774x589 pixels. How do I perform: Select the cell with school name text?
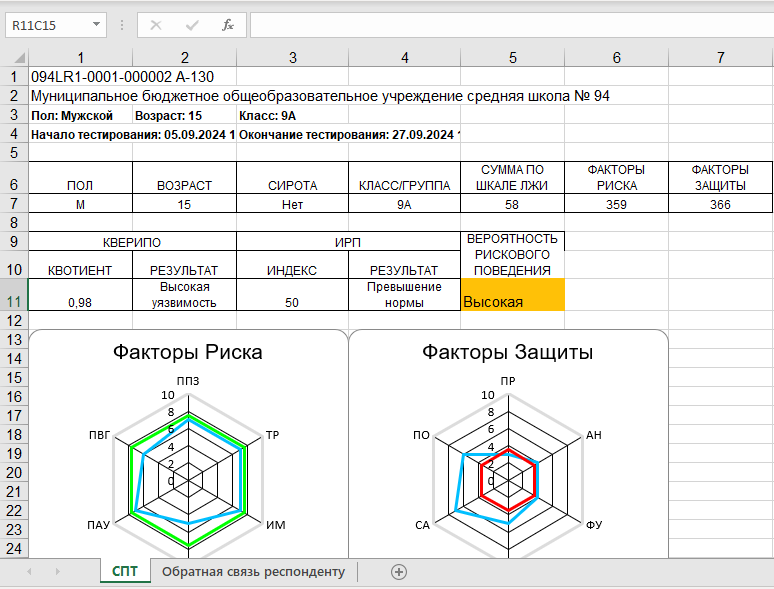point(320,95)
